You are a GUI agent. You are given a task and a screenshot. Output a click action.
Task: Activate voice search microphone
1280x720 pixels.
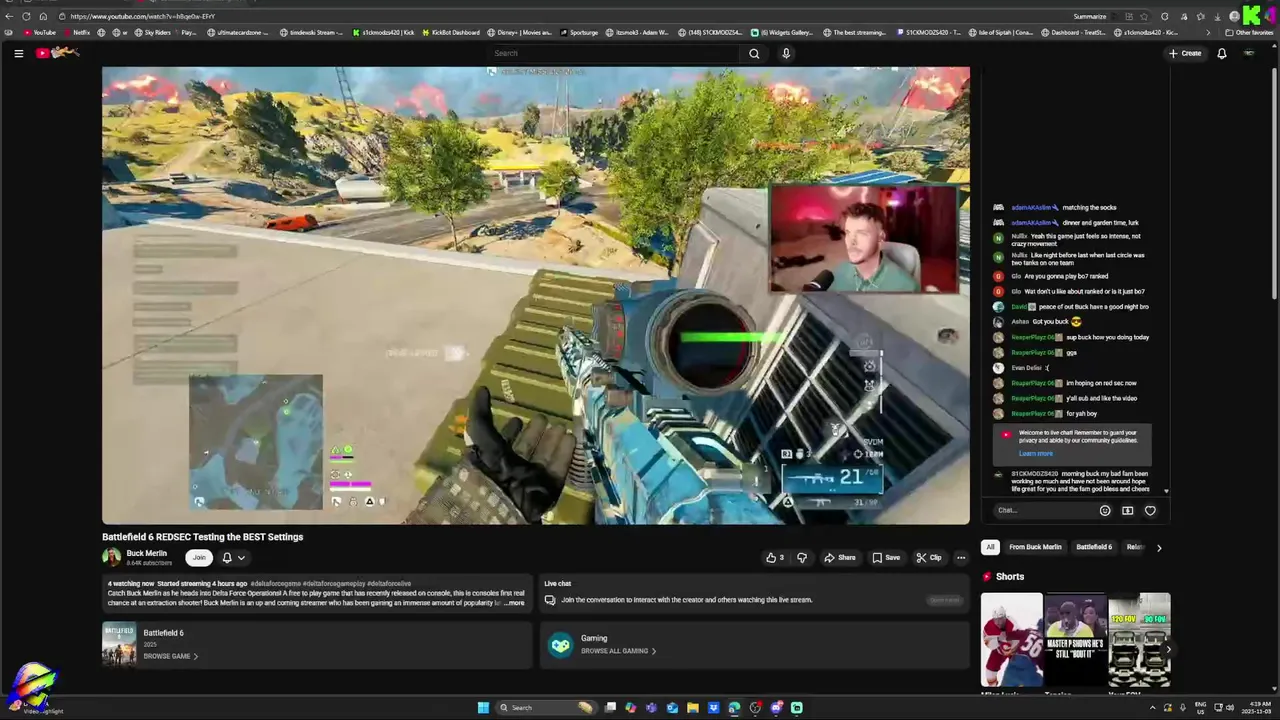click(786, 53)
